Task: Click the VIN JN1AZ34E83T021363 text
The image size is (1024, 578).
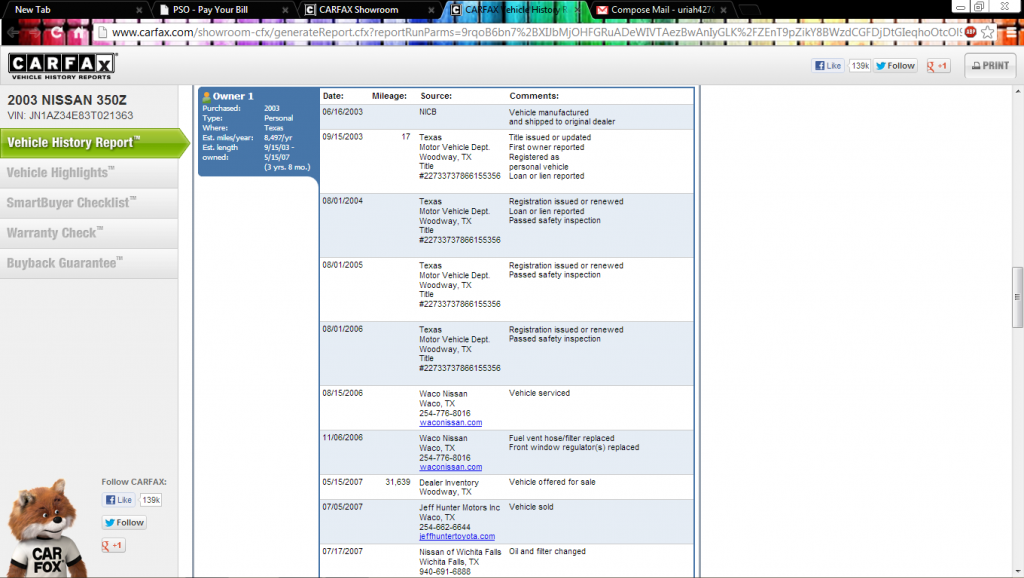Action: click(x=70, y=116)
